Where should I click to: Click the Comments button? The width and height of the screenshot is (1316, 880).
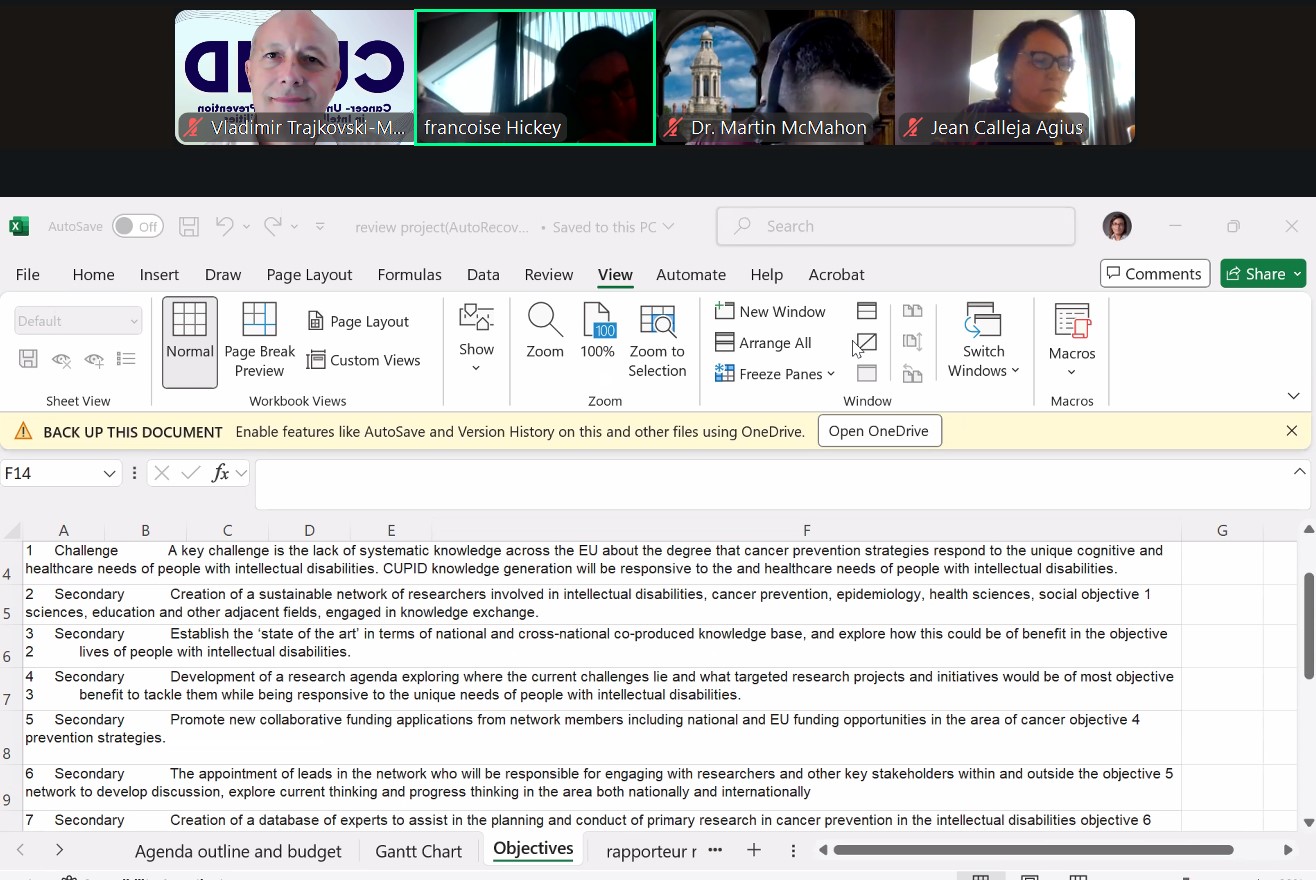click(x=1154, y=274)
